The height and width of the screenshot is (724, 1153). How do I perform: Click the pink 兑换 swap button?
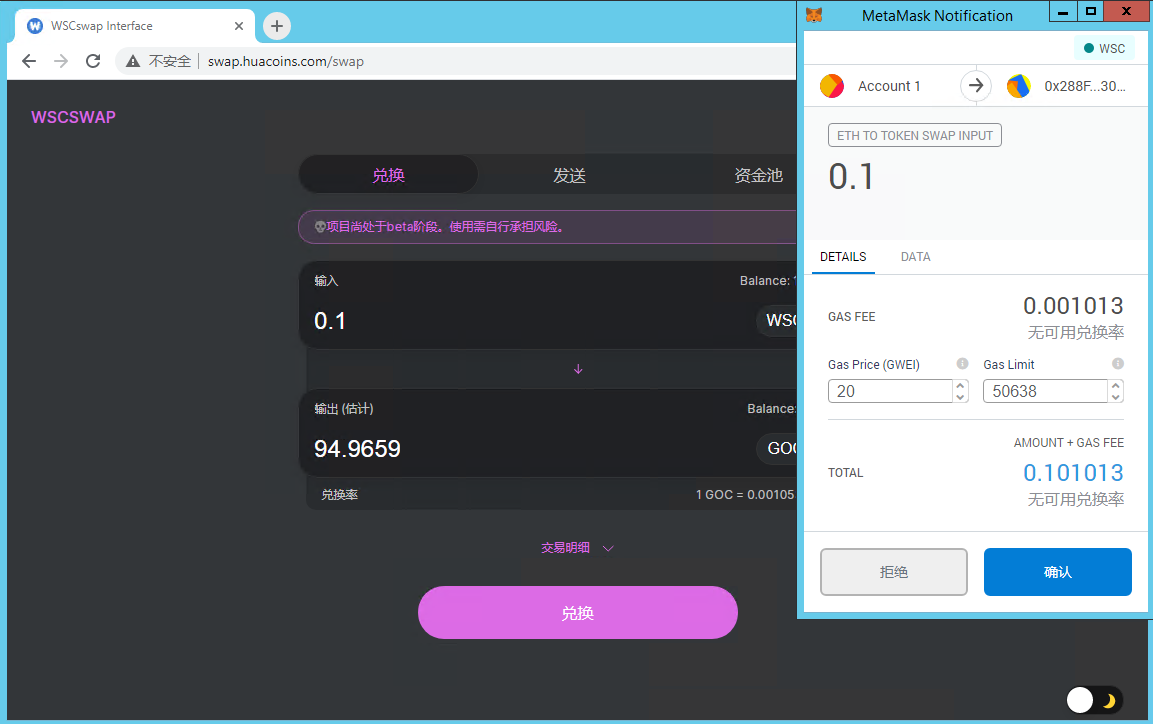(577, 612)
